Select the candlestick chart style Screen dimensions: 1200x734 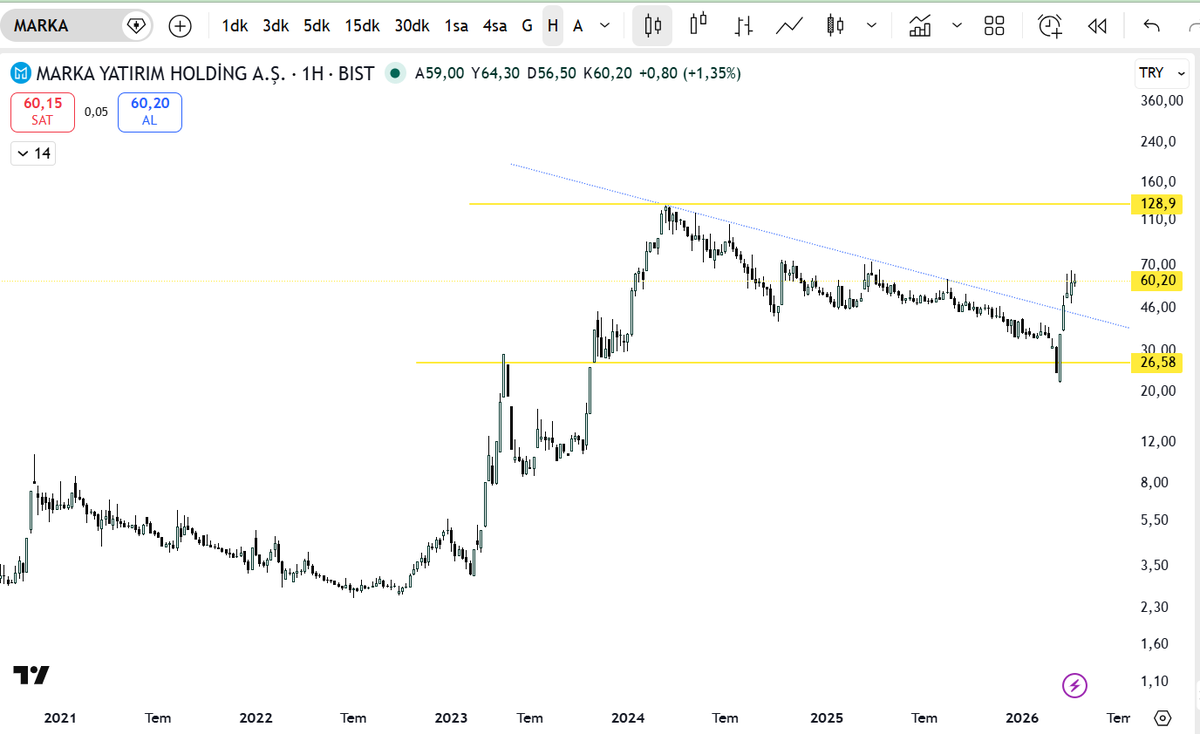point(653,26)
